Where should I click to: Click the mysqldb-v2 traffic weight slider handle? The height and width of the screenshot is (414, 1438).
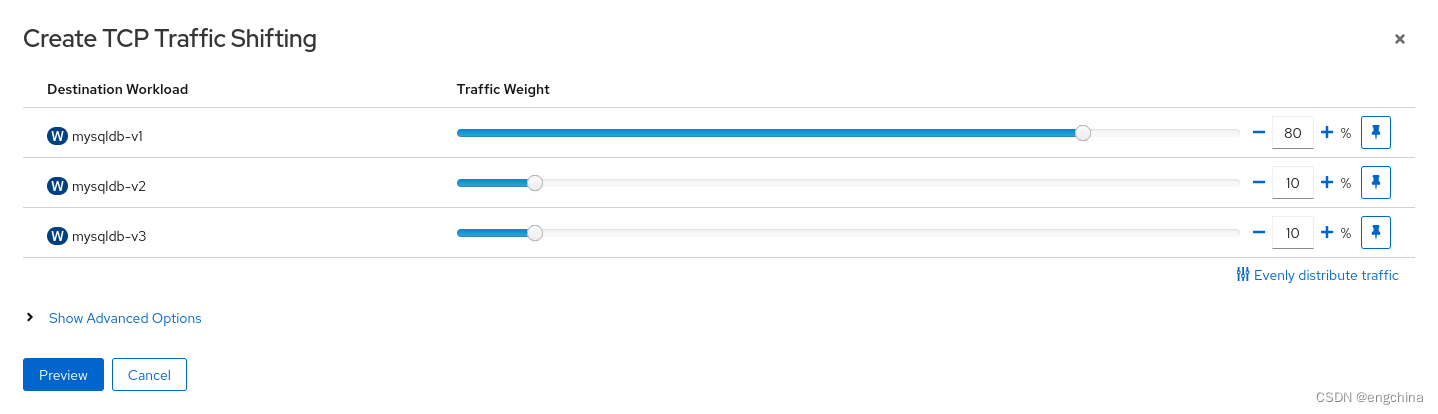click(535, 182)
